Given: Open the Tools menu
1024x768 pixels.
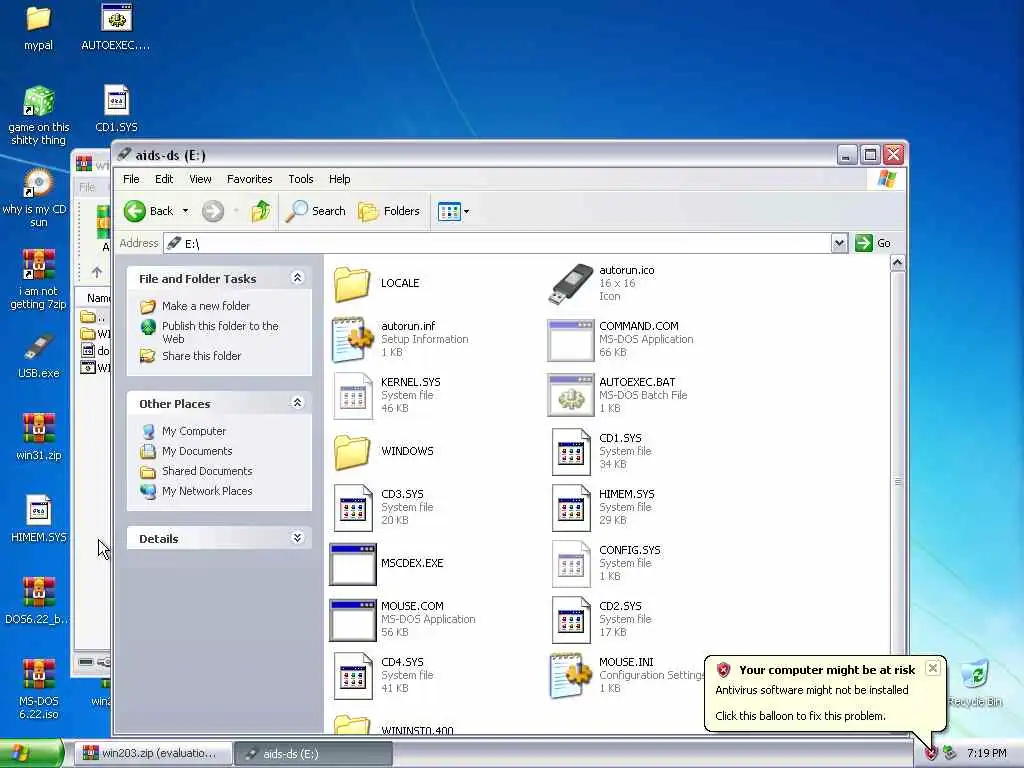Looking at the screenshot, I should click(301, 179).
